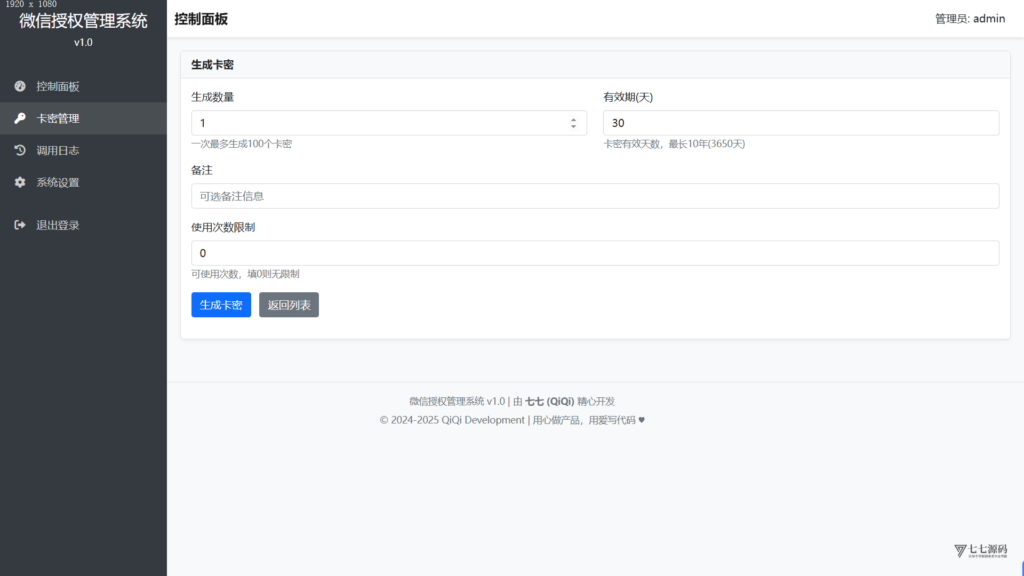The height and width of the screenshot is (576, 1024).
Task: Click the 可使用次数 hint text
Action: coord(245,274)
